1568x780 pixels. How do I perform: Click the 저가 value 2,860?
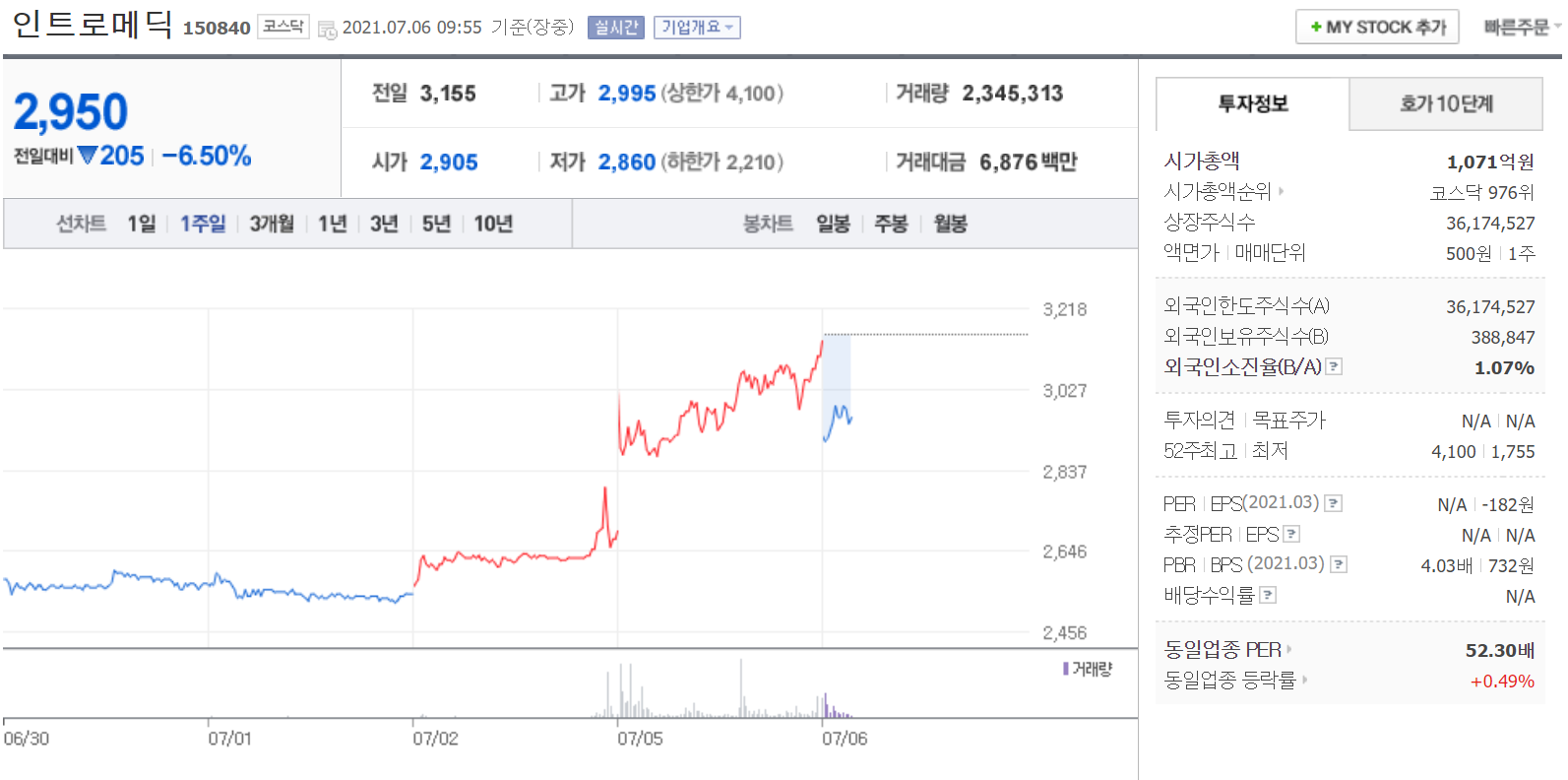tap(627, 162)
